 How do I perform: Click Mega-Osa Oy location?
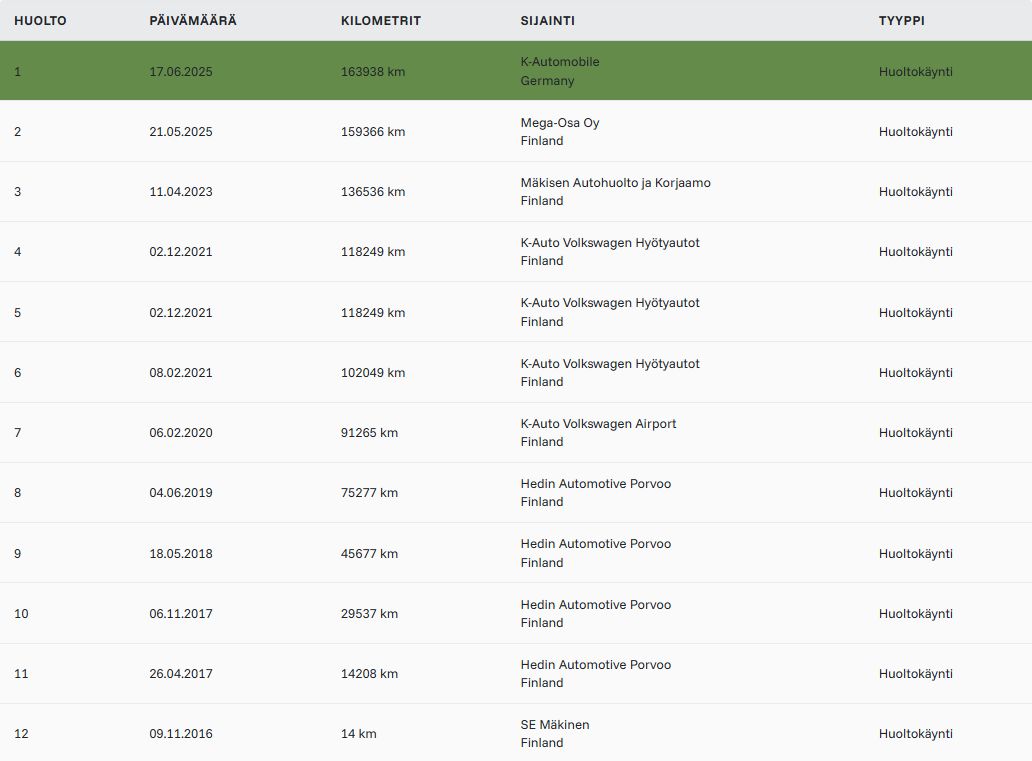(560, 122)
